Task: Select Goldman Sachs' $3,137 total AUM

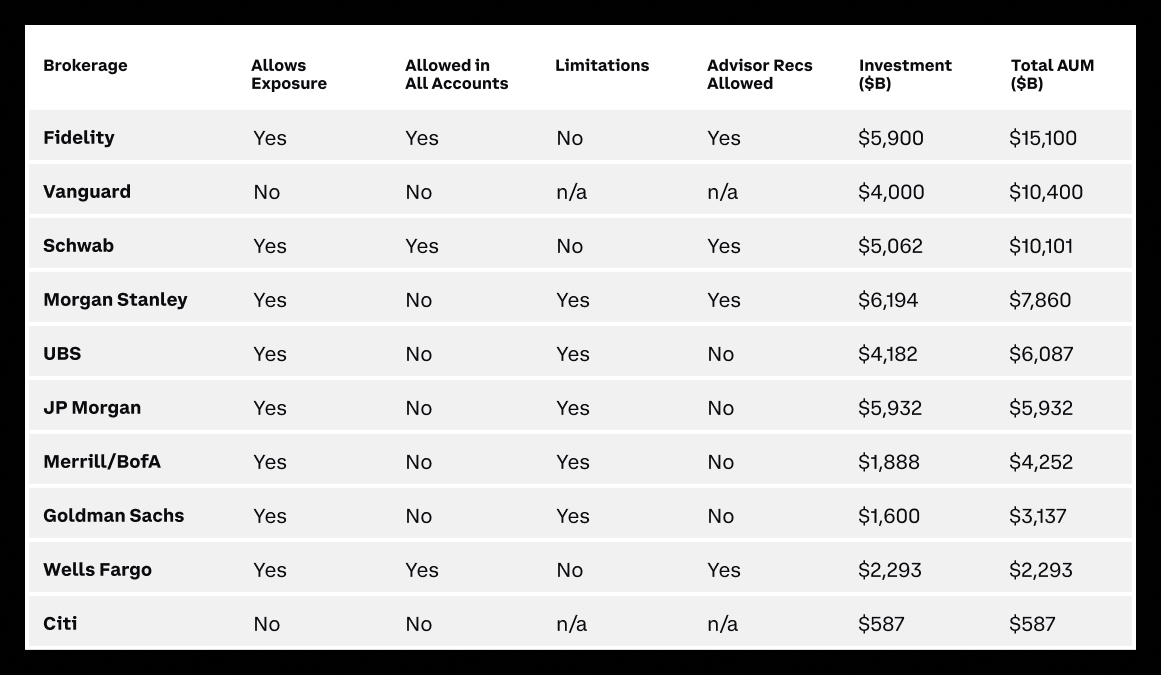Action: pyautogui.click(x=1038, y=516)
